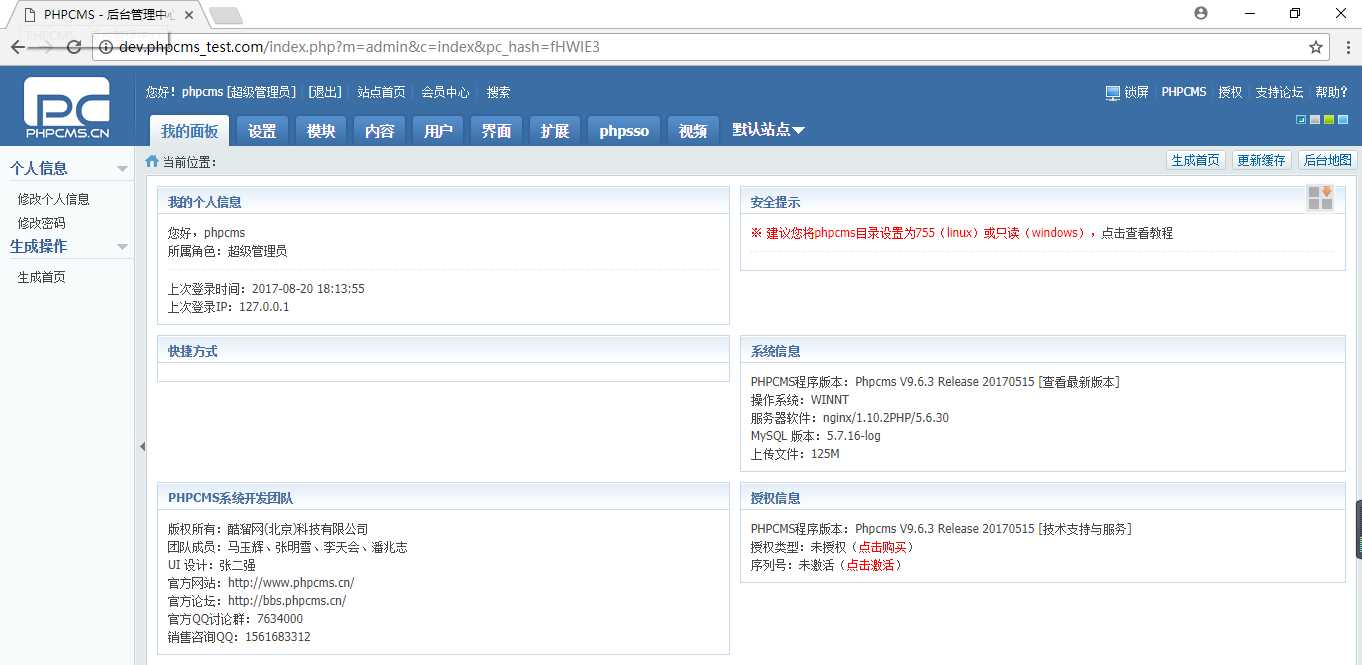This screenshot has height=665, width=1362.
Task: Select the dark teal theme swatch
Action: [x=1301, y=120]
